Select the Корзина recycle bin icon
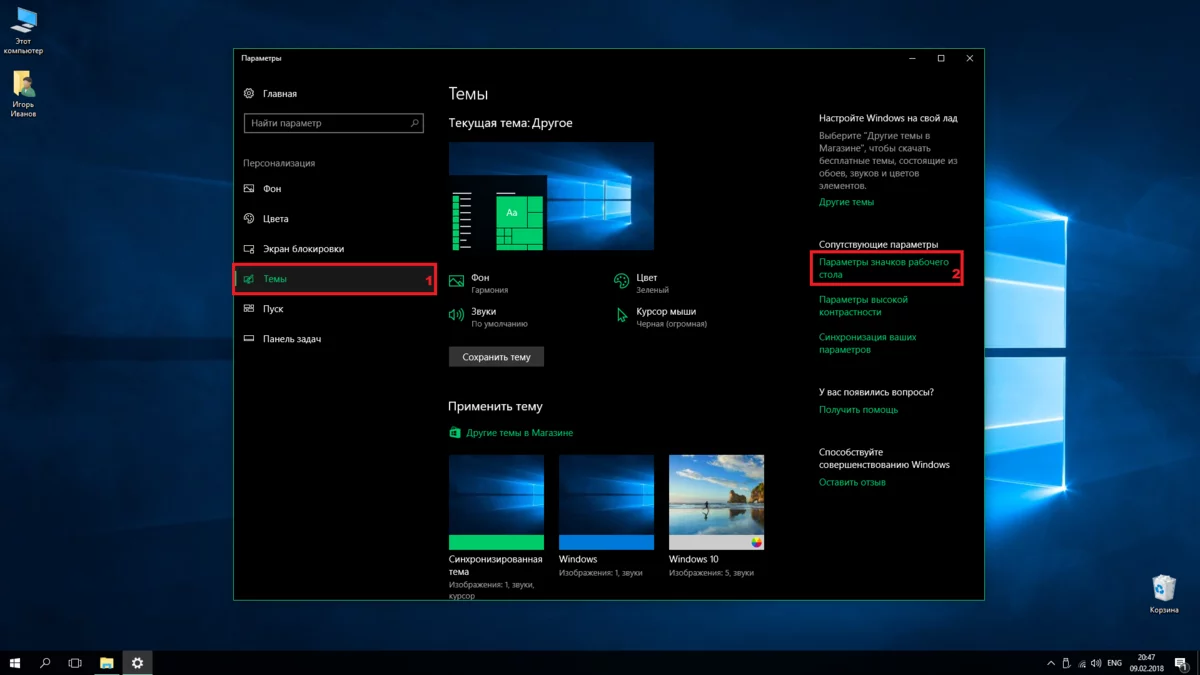Screen dimensions: 1200x675 (x=1163, y=593)
